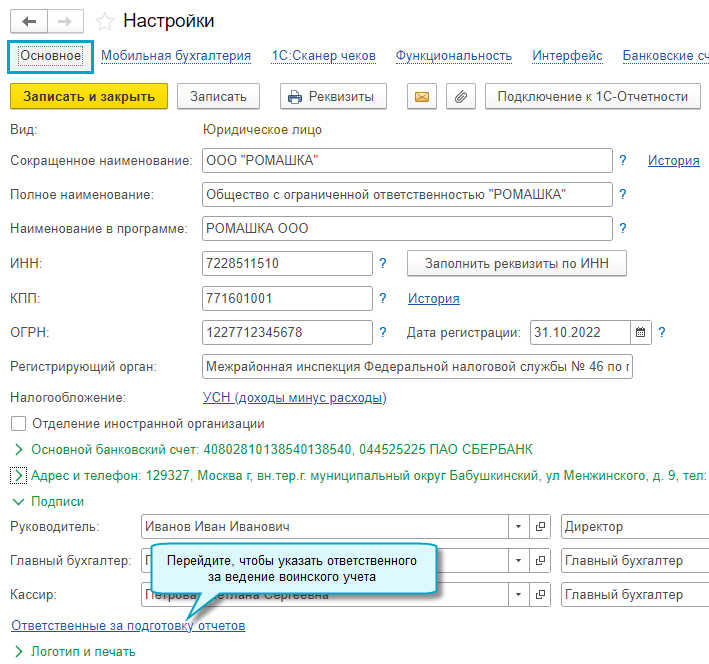Viewport: 709px width, 664px height.
Task: Go back using the left arrow button
Action: (x=29, y=21)
